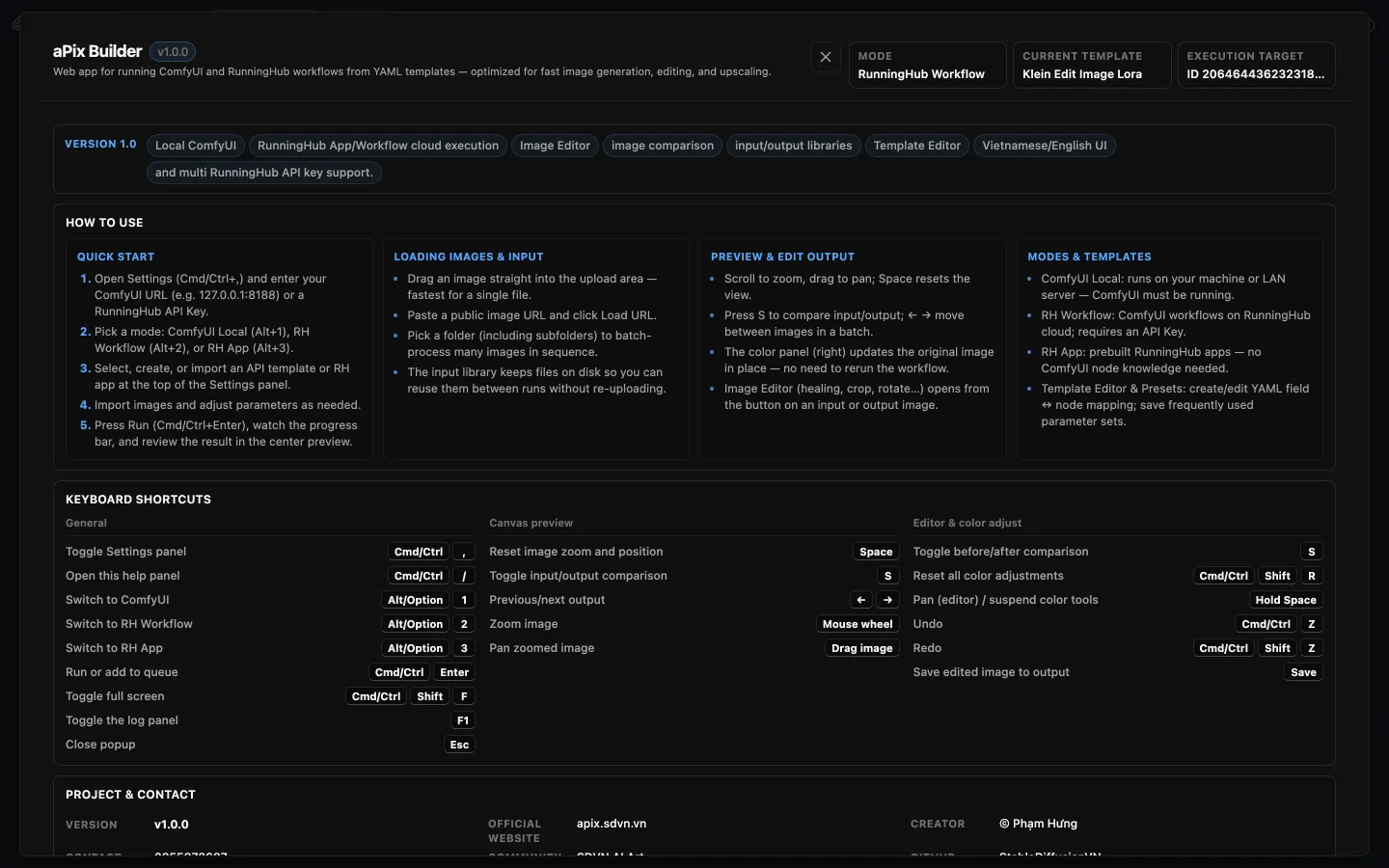The image size is (1389, 868).
Task: Click the Switch to RH Workflow label
Action: [129, 624]
